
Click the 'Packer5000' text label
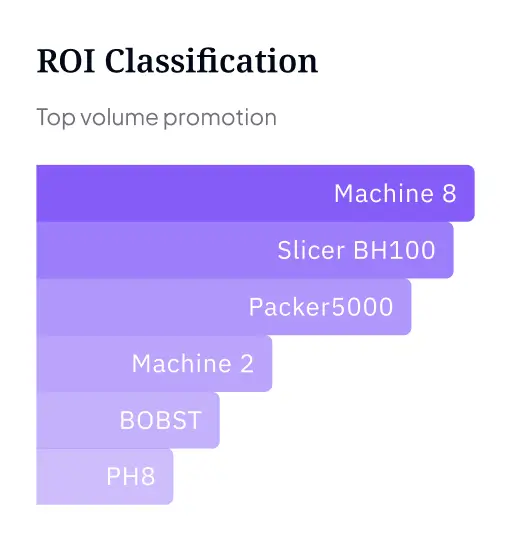pos(321,307)
